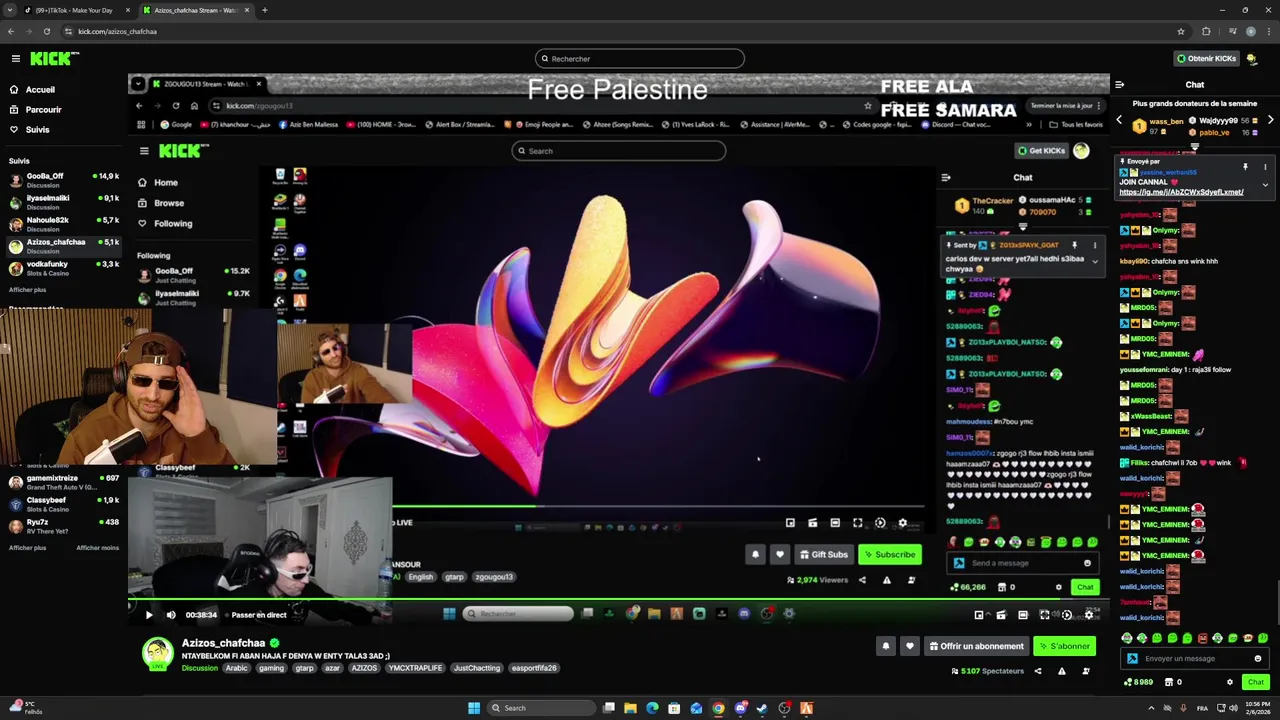This screenshot has height=720, width=1280.
Task: Bookmark the page with the star icon
Action: click(1180, 31)
